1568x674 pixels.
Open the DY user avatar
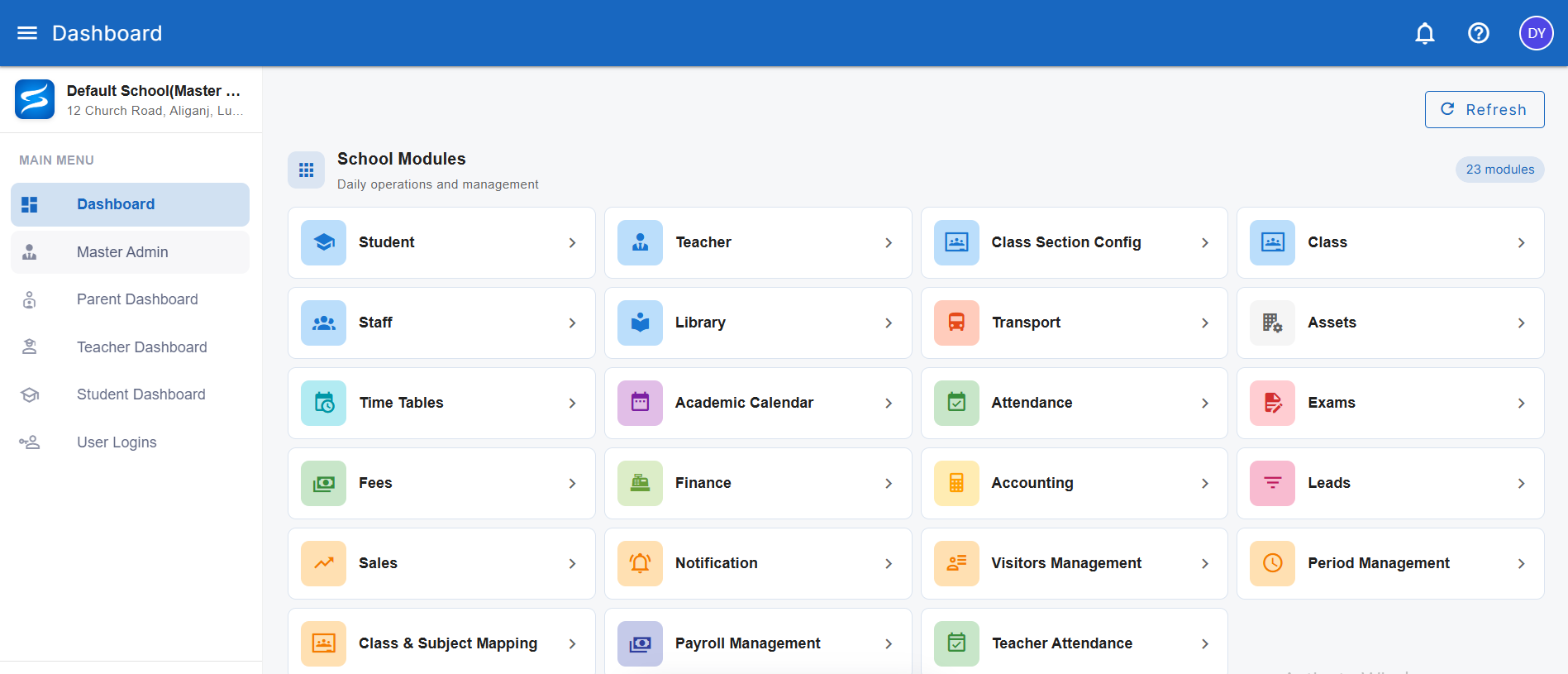point(1536,33)
